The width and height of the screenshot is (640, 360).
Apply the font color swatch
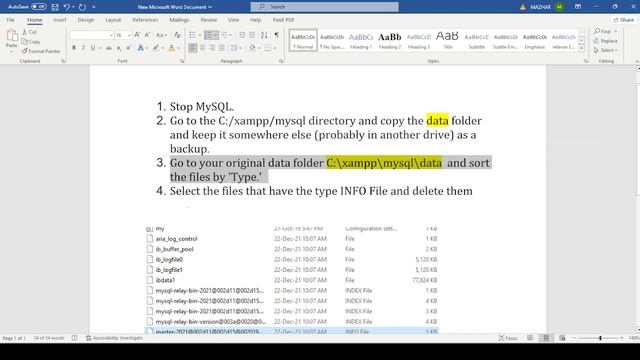[171, 48]
